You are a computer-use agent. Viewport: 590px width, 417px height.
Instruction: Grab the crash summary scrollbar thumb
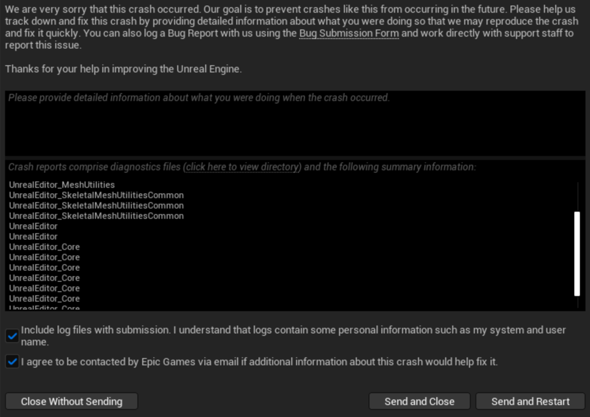pos(577,254)
